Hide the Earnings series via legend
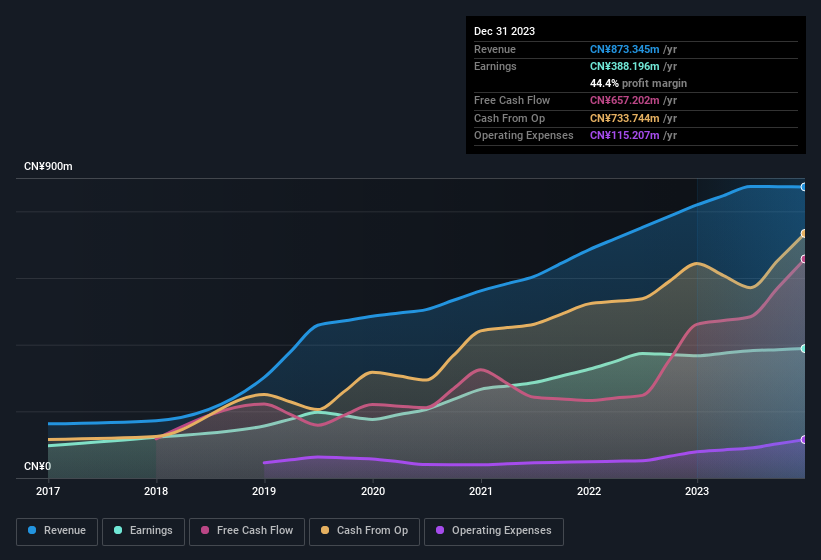Image resolution: width=821 pixels, height=560 pixels. tap(144, 531)
